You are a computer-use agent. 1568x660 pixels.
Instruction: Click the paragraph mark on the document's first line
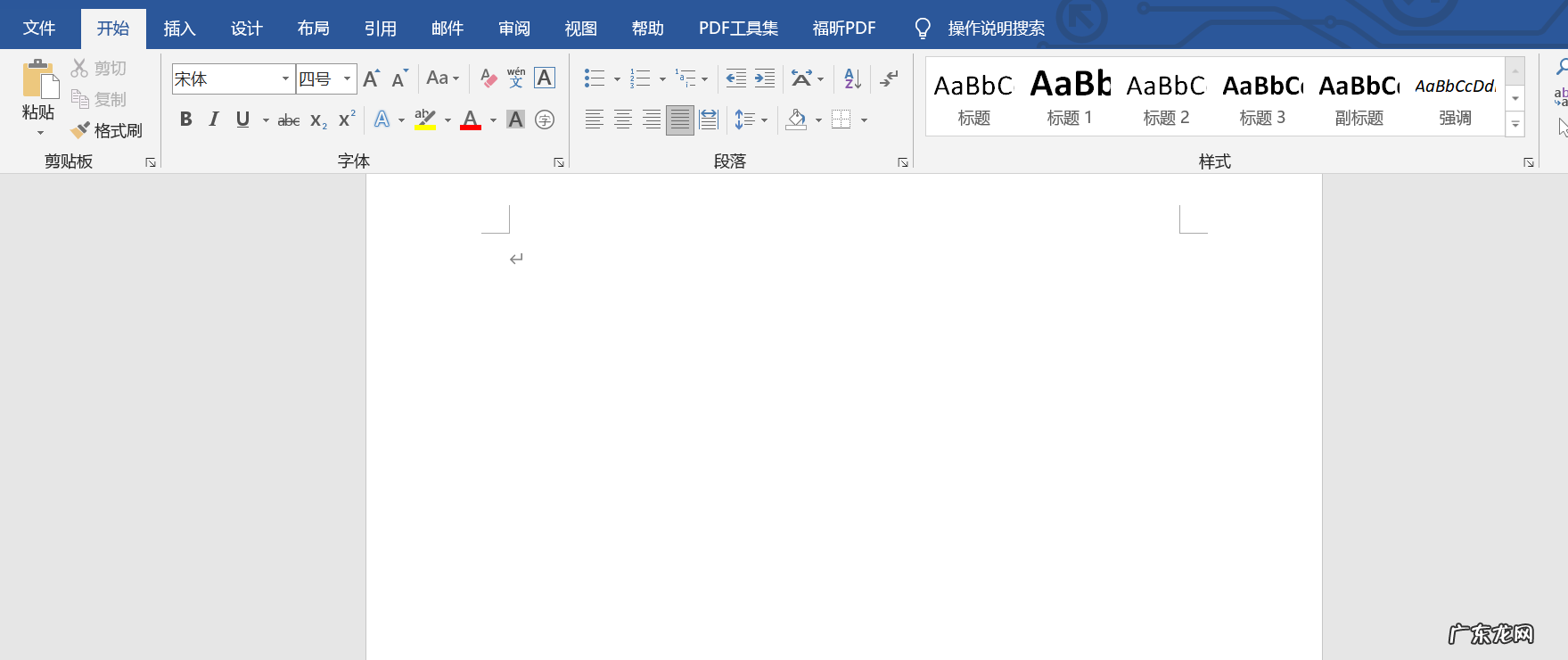tap(516, 260)
